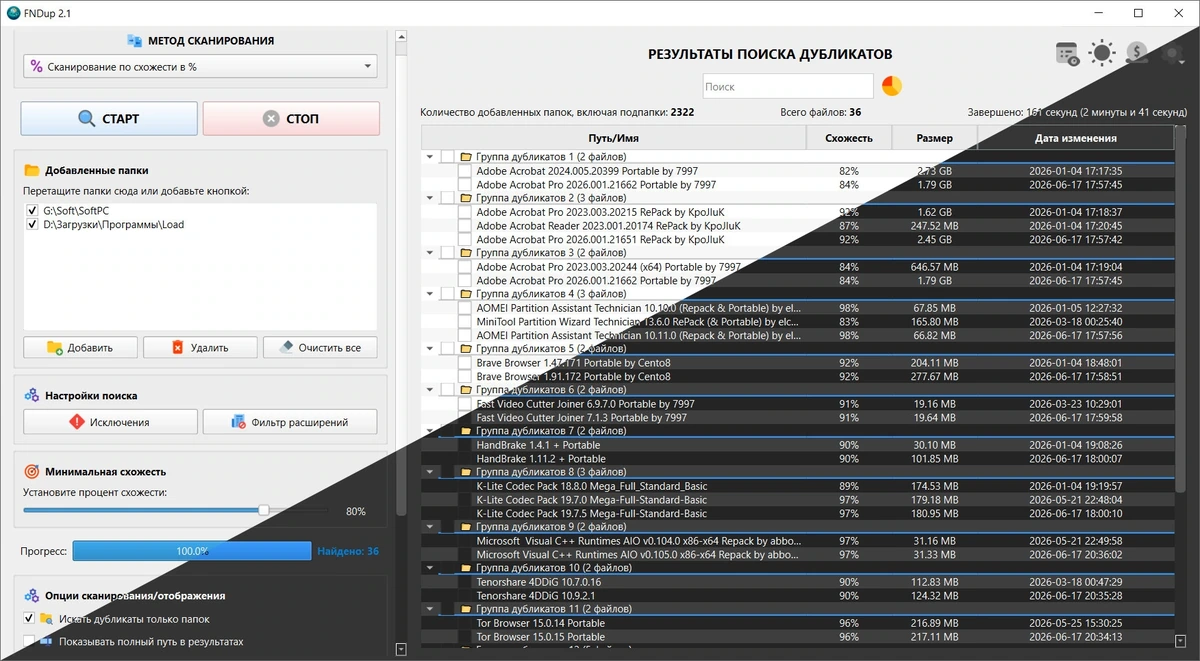Sort by Путь/Имя column header
This screenshot has height=661, width=1200.
614,138
